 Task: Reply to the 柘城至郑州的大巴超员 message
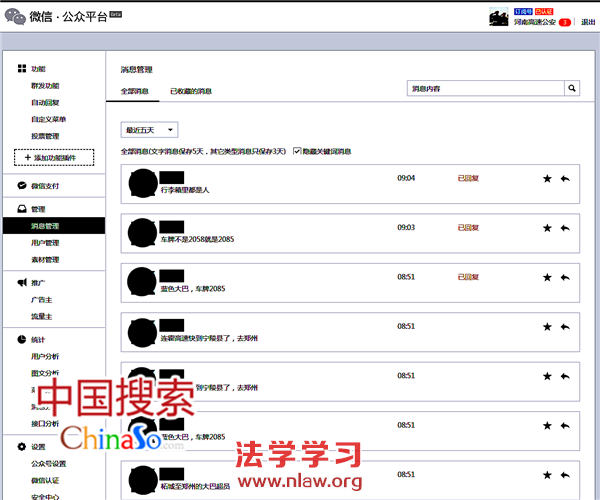pos(565,475)
